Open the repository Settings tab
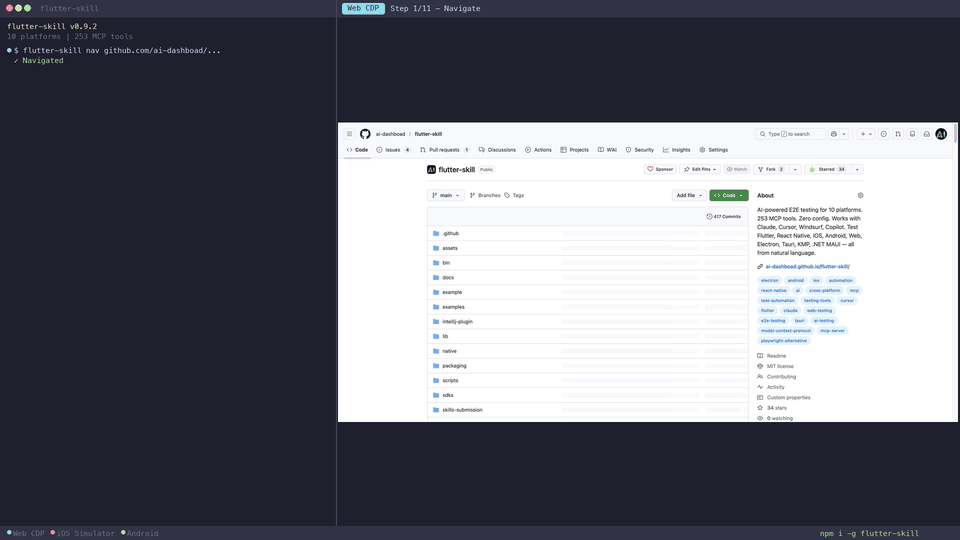The image size is (960, 540). click(714, 150)
